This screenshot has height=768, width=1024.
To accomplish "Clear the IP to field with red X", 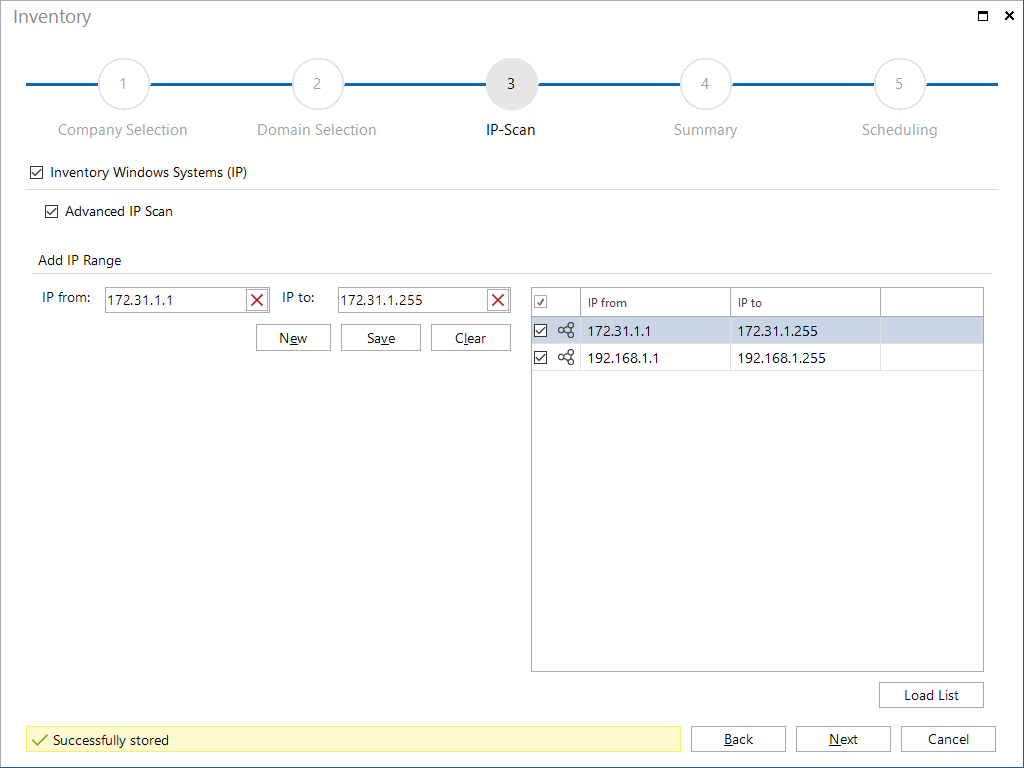I will pos(498,300).
